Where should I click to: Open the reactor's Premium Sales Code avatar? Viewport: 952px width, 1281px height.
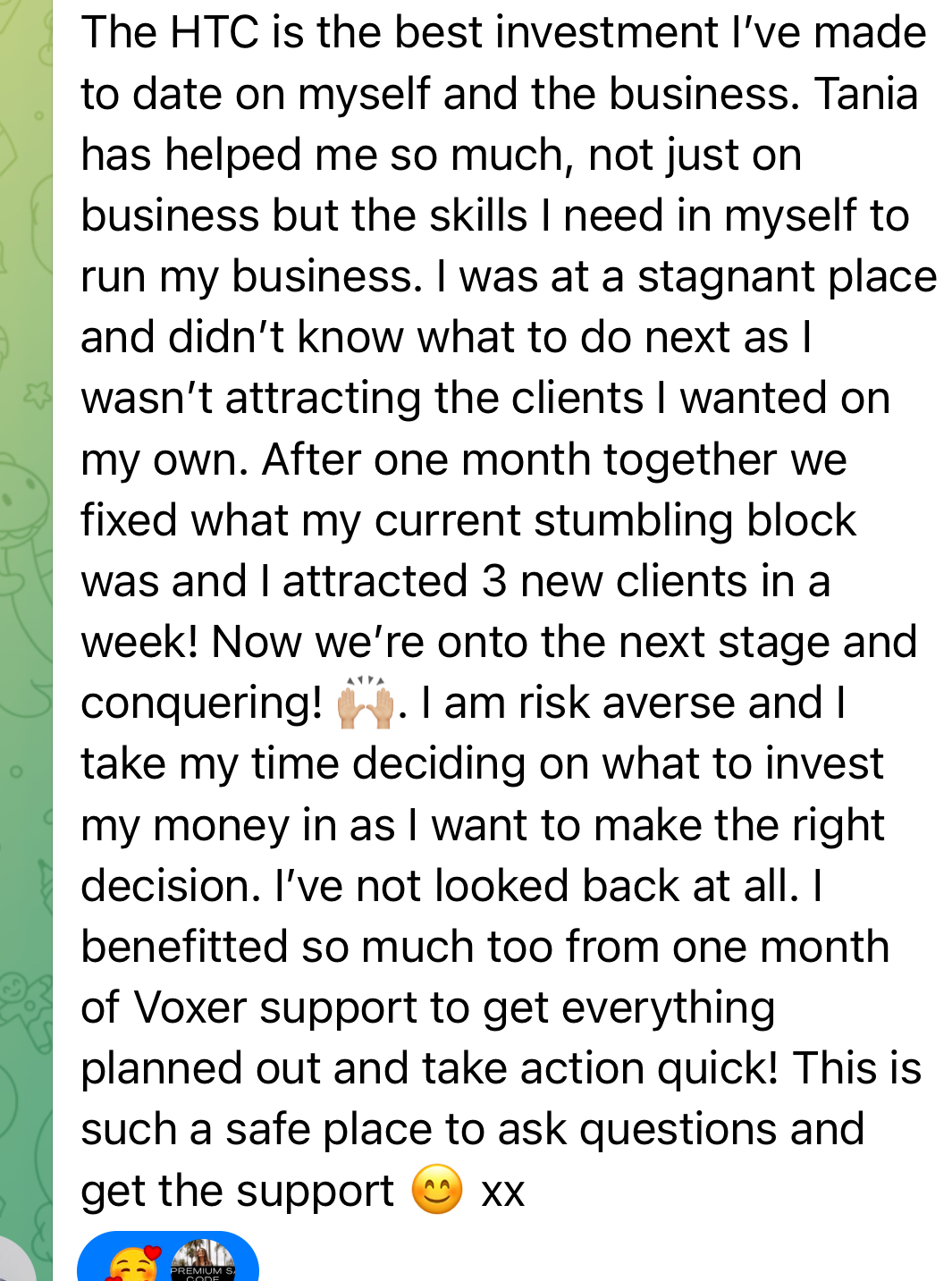tap(203, 1262)
